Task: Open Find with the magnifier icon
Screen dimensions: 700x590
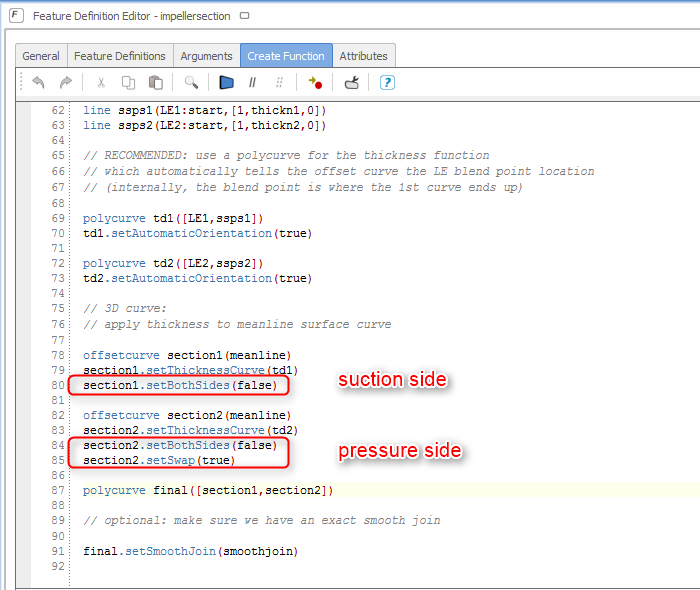Action: (191, 83)
